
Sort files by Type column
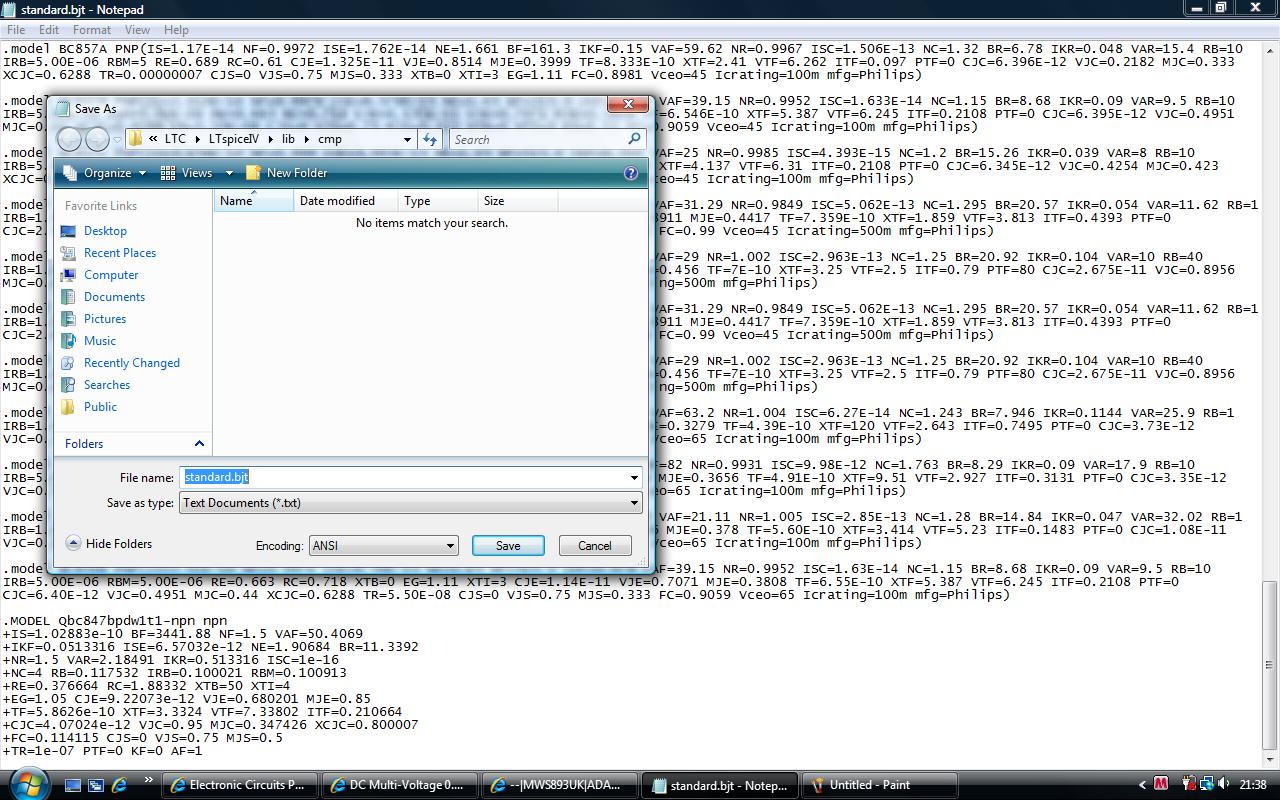[x=438, y=201]
